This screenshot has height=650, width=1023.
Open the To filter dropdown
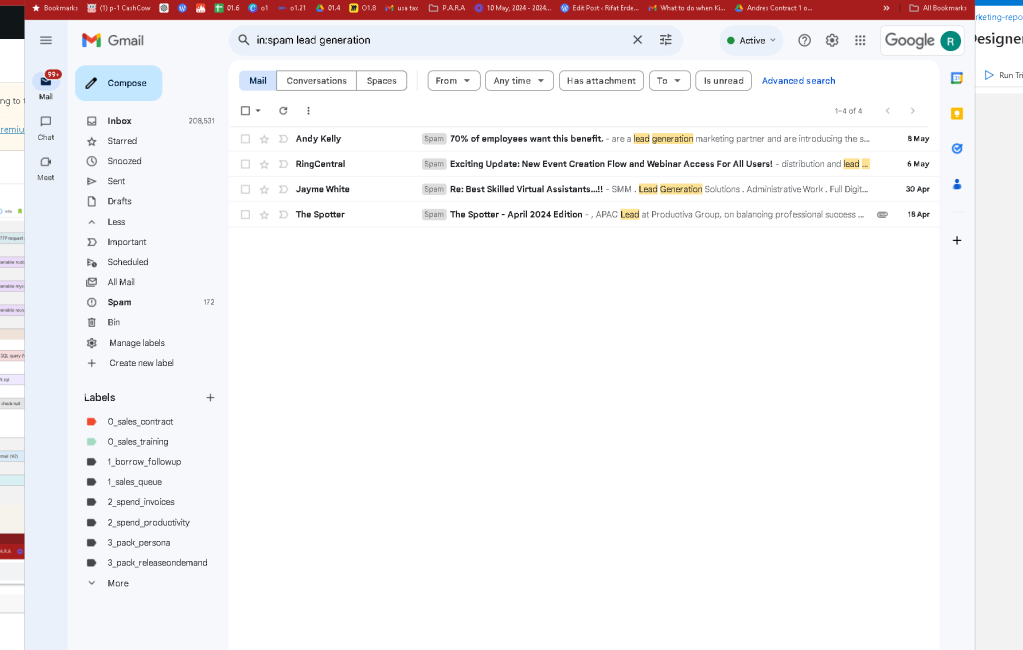[x=669, y=81]
